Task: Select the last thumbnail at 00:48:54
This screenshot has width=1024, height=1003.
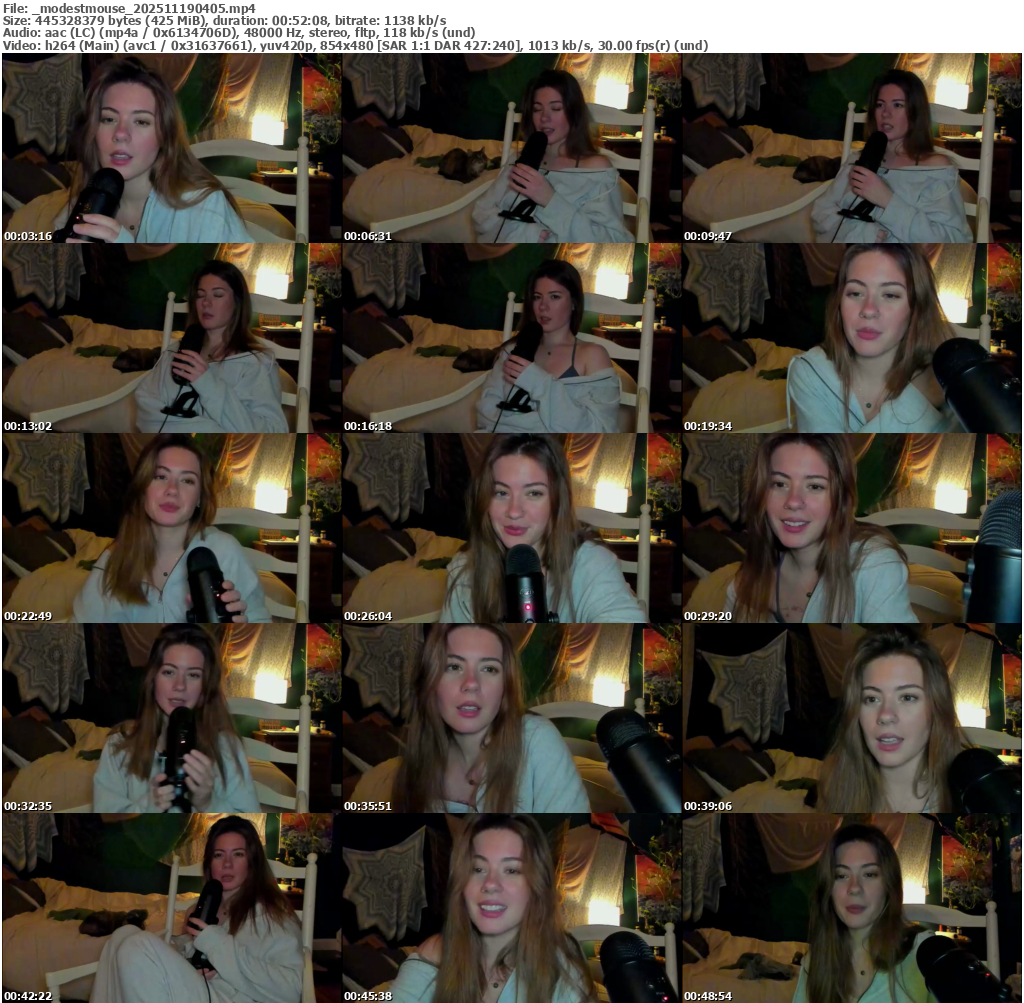Action: [x=852, y=908]
